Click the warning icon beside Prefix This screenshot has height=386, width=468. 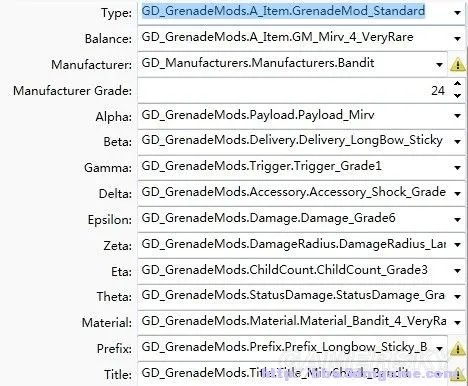tap(458, 349)
